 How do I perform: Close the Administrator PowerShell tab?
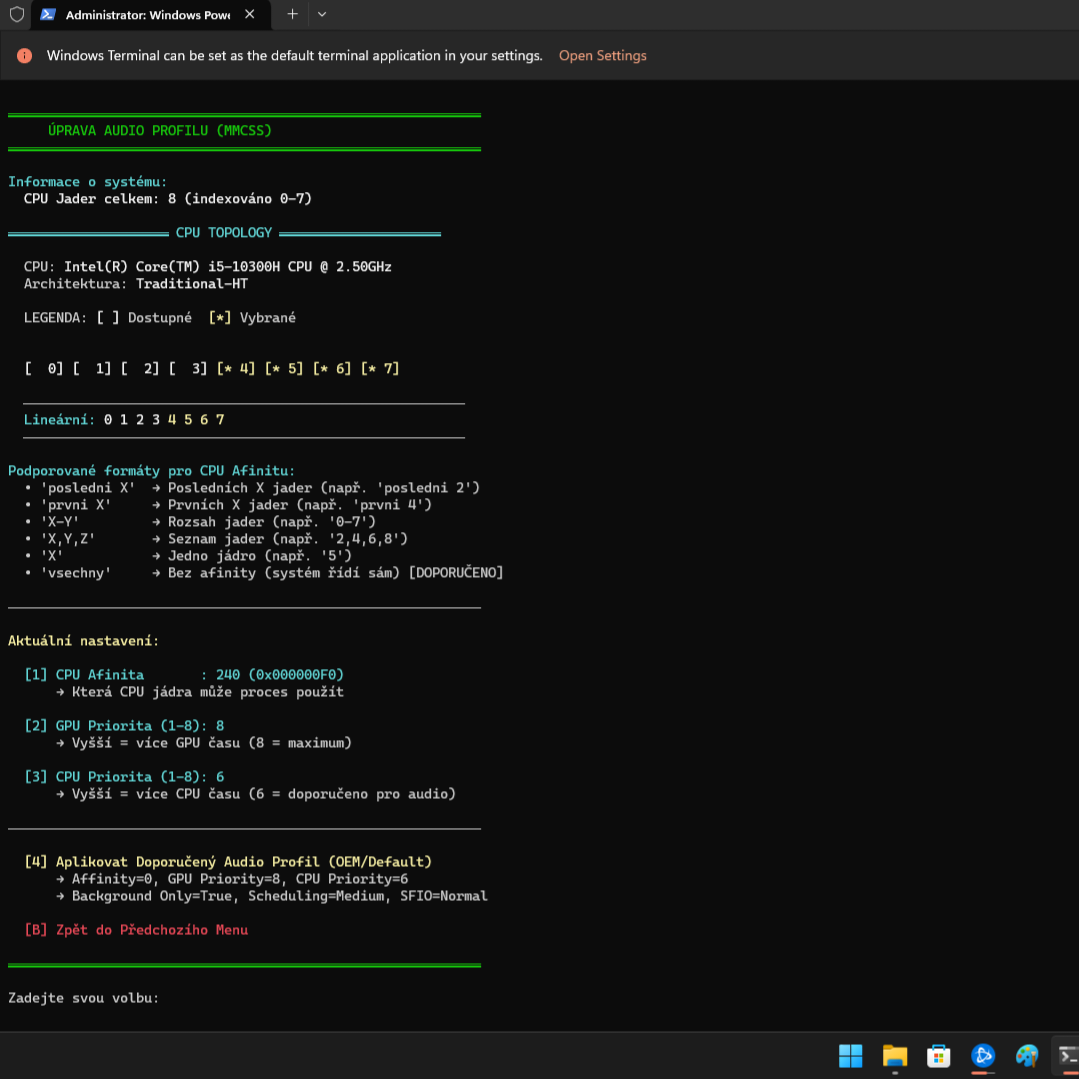coord(250,15)
